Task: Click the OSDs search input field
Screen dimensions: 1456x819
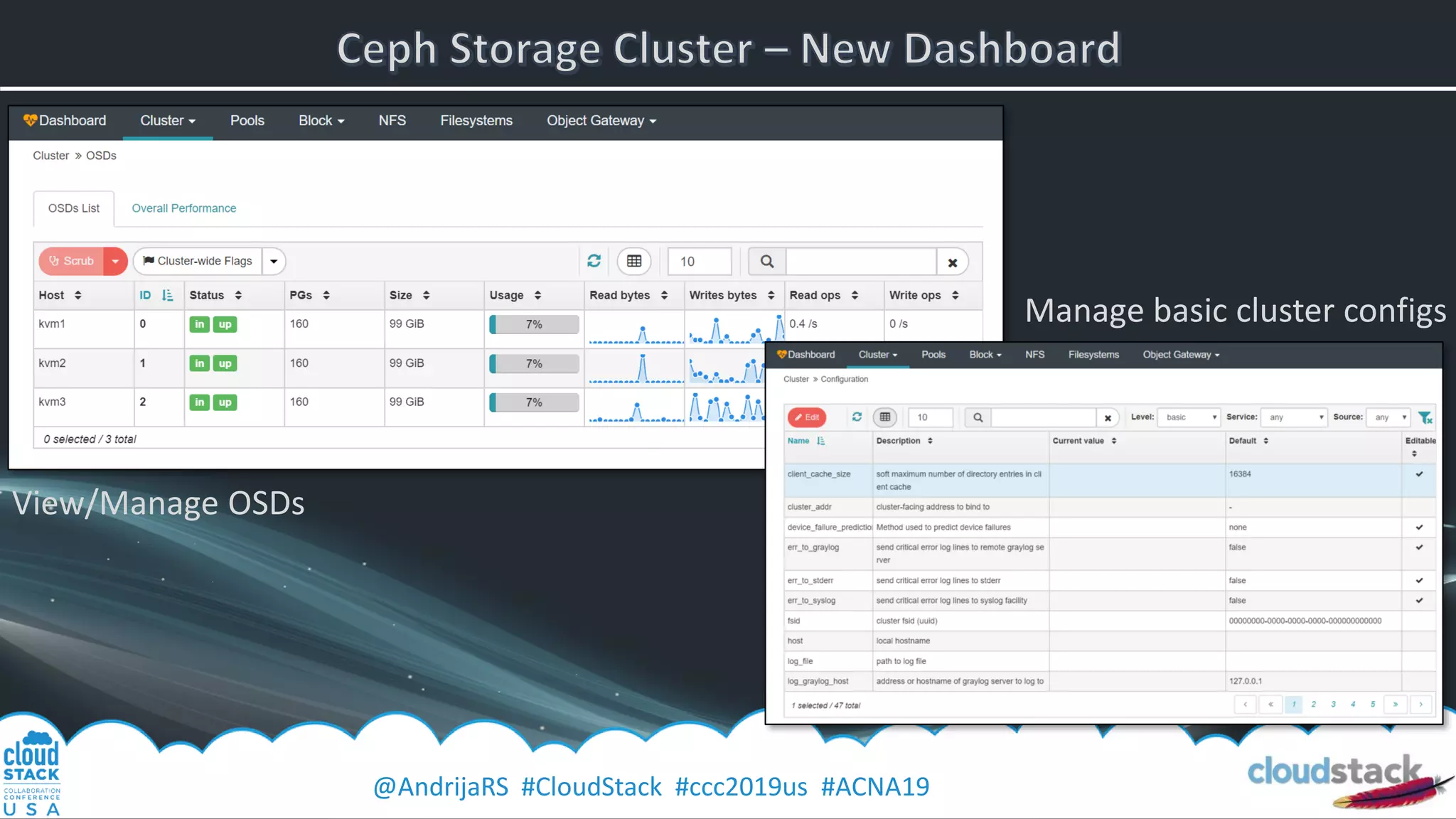Action: pos(861,261)
